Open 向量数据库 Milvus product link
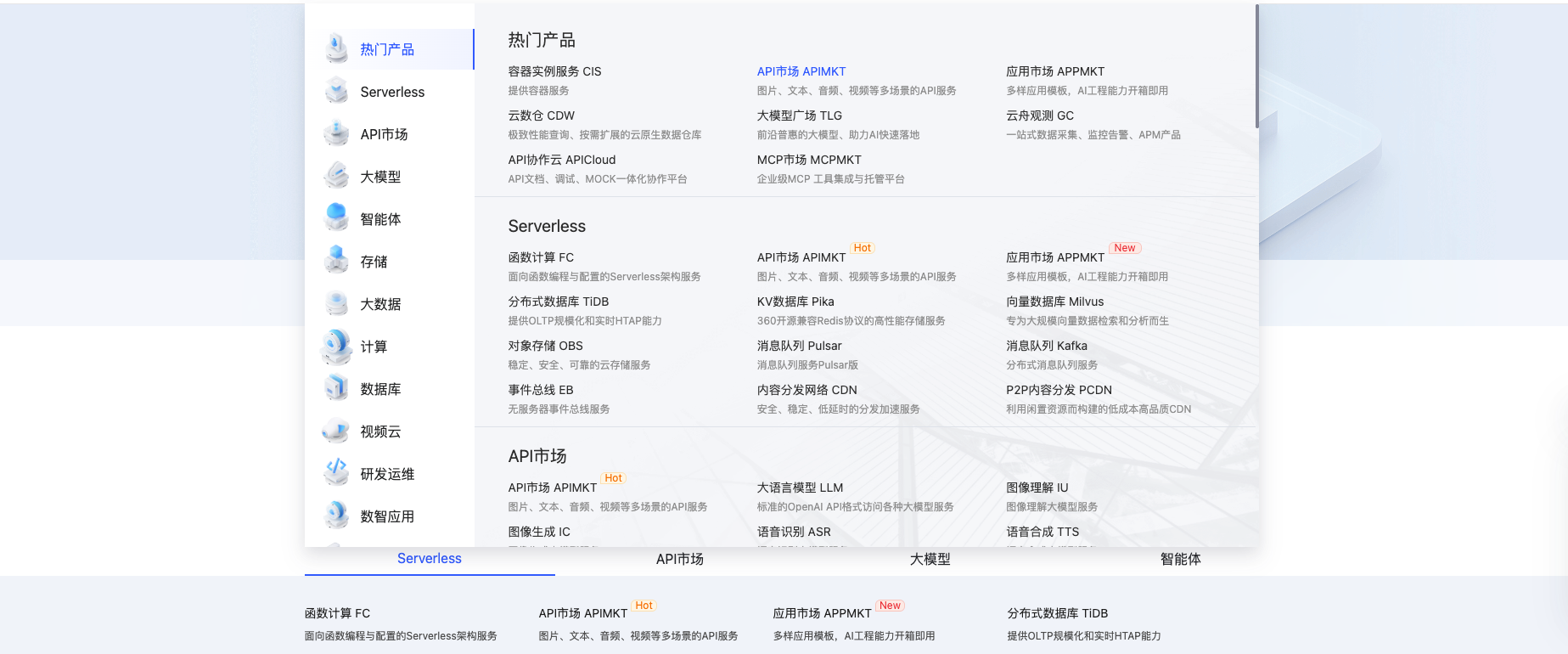The width and height of the screenshot is (1568, 654). 1055,302
